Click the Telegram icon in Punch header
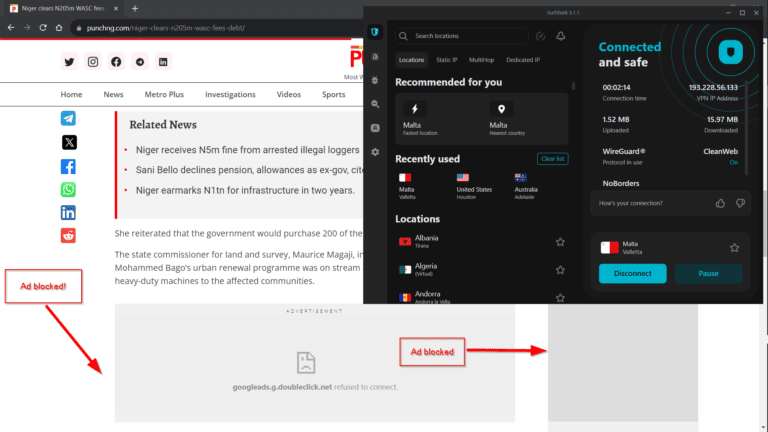The width and height of the screenshot is (768, 432). coord(140,62)
